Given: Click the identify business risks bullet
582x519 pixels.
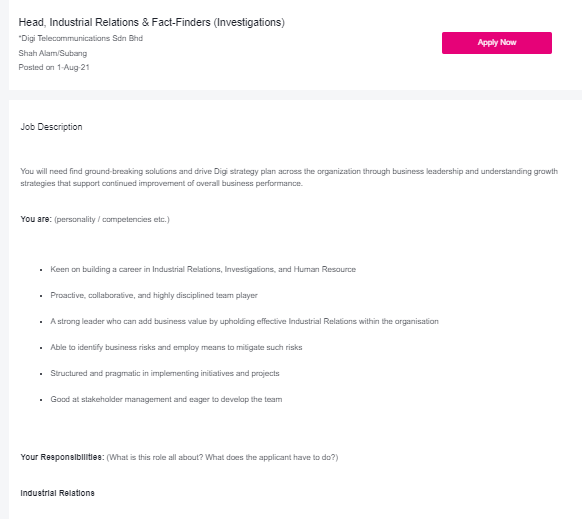Looking at the screenshot, I should [176, 347].
